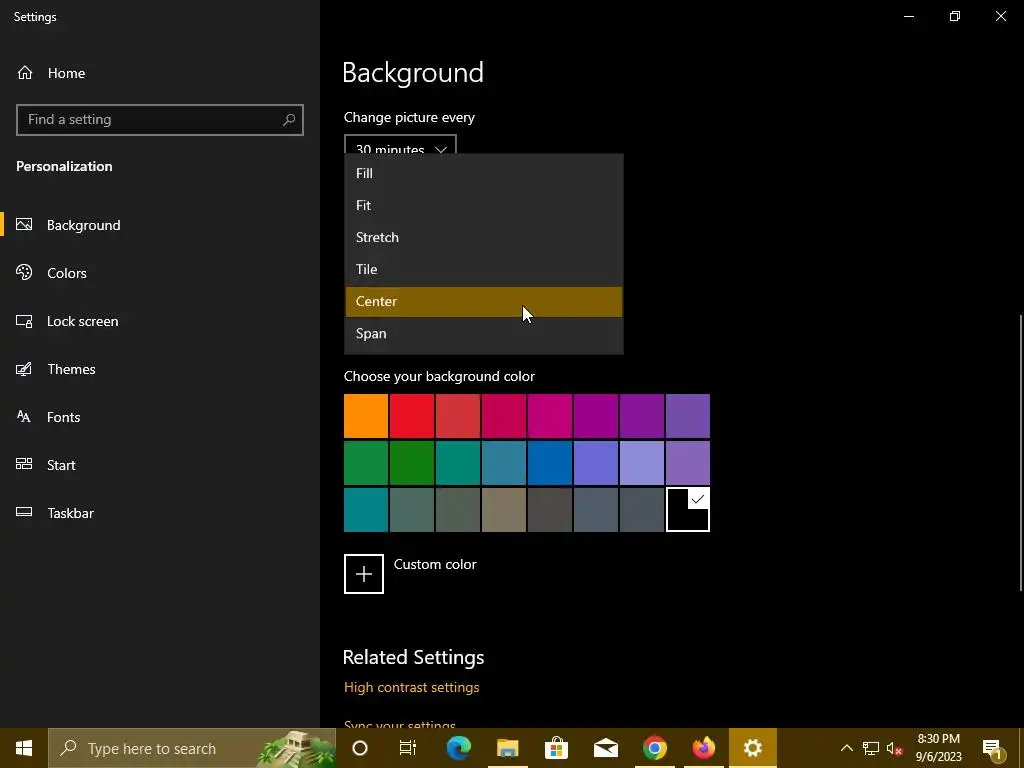Open Sync your settings link
Screen dimensions: 1024x768
click(400, 724)
